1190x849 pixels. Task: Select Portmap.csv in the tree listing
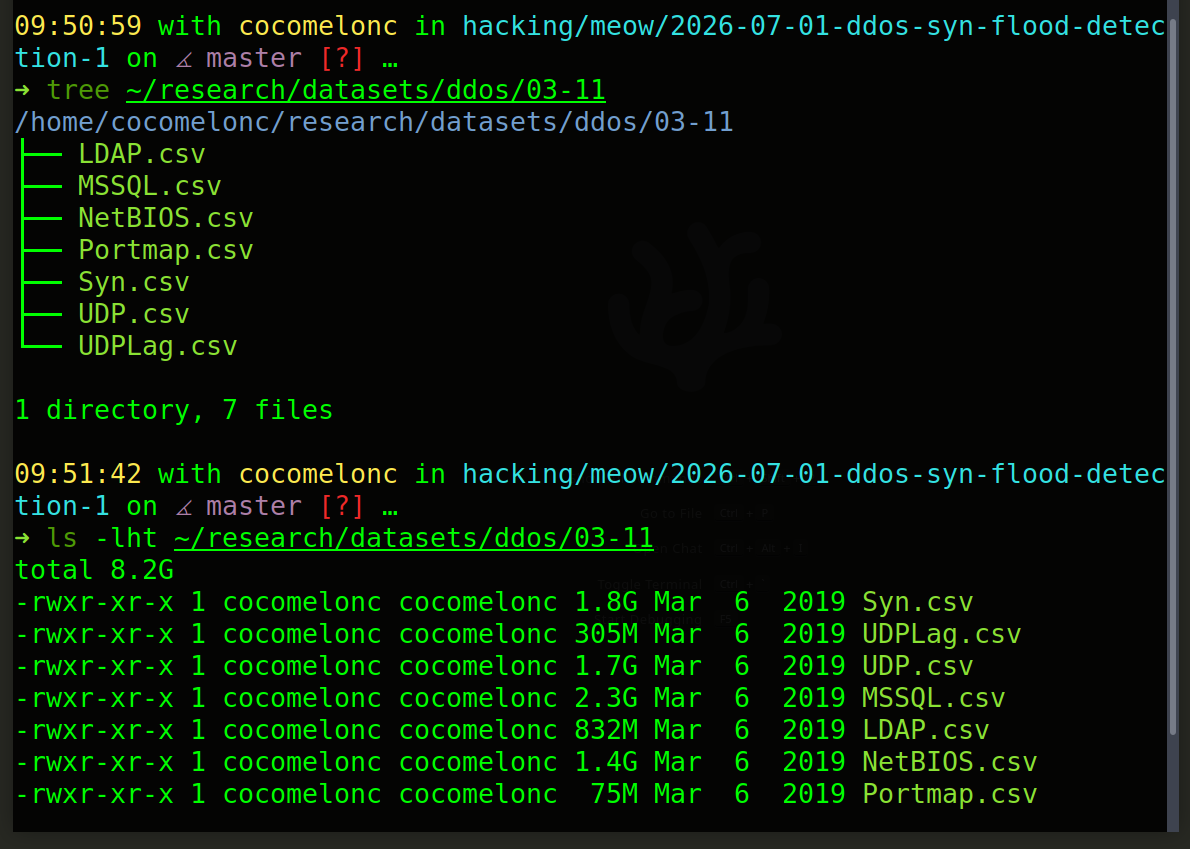click(x=165, y=250)
